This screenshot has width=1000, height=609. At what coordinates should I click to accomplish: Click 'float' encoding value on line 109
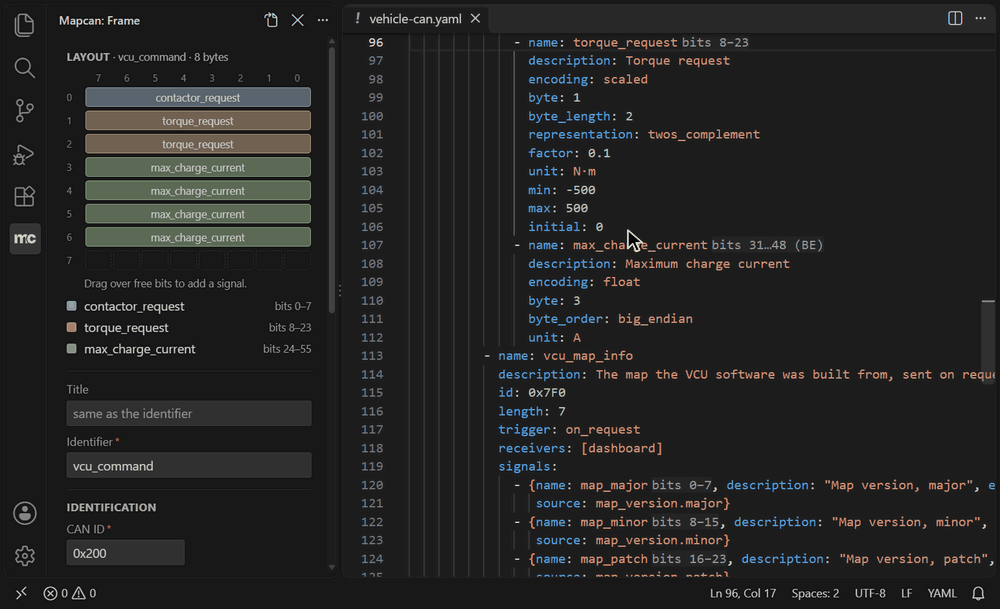coord(621,282)
